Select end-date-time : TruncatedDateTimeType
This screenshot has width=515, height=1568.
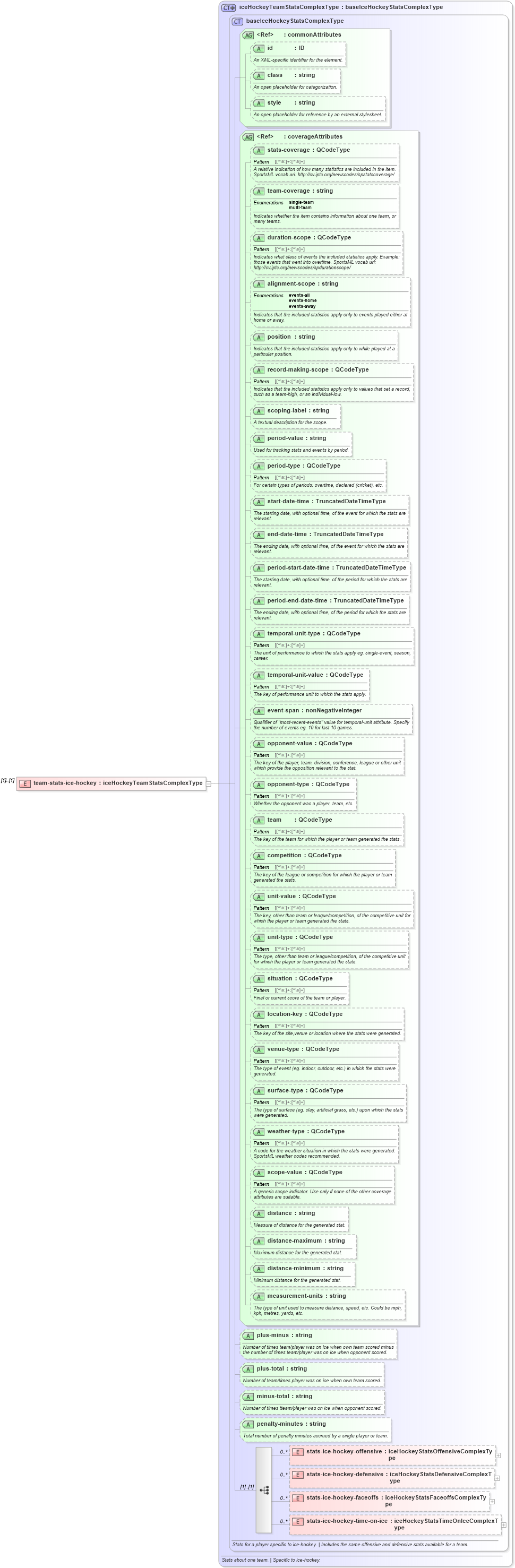(325, 535)
